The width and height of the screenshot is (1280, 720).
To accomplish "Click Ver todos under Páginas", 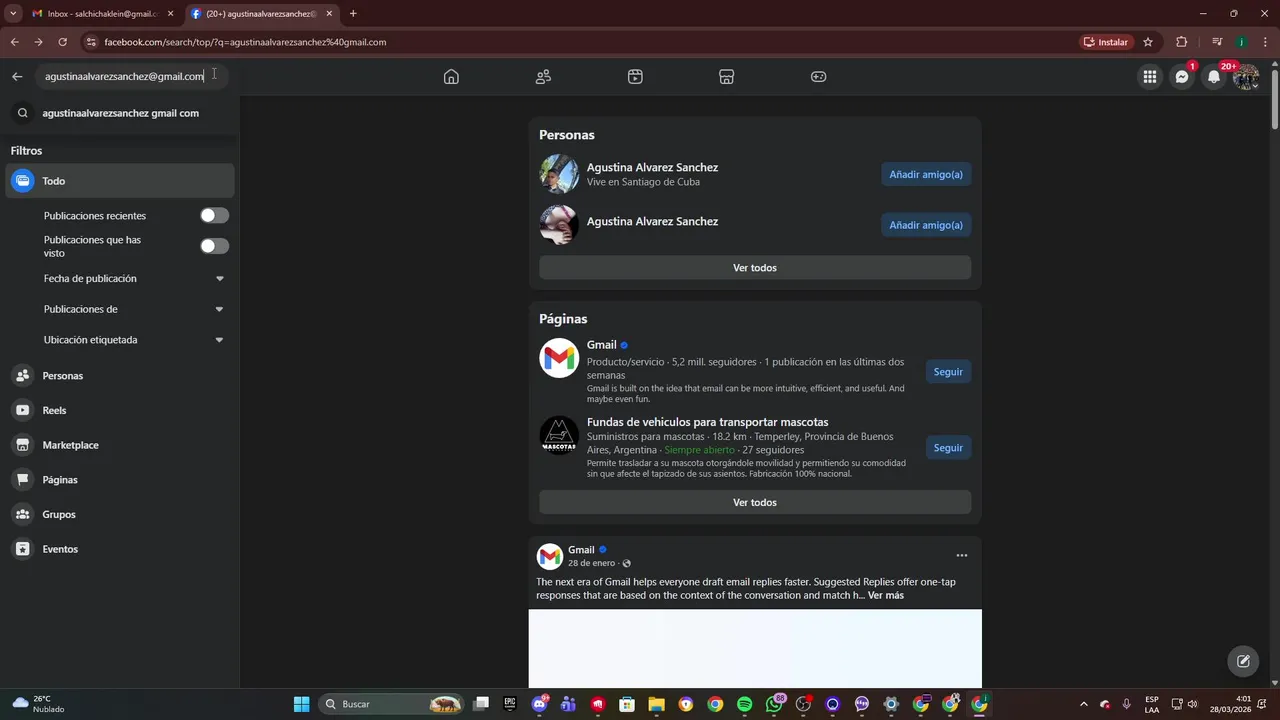I will click(x=755, y=502).
